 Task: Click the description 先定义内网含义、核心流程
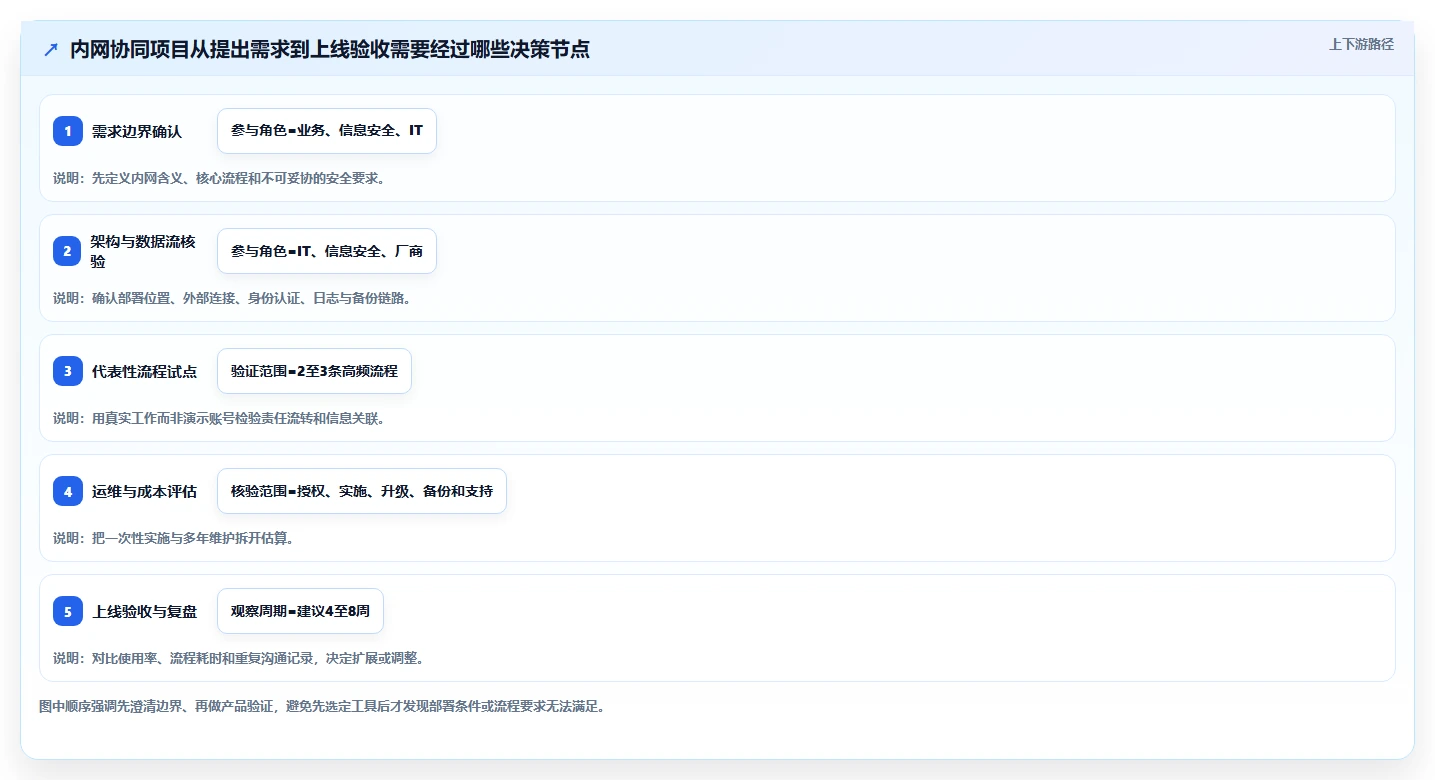click(x=219, y=178)
